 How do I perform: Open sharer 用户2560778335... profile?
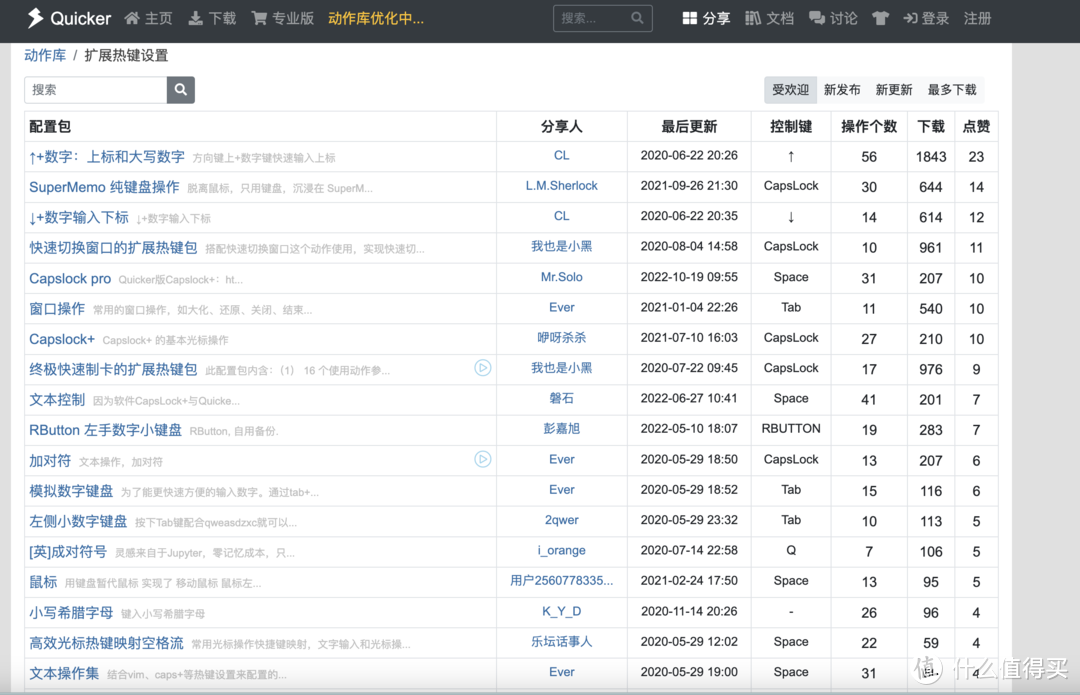tap(561, 581)
